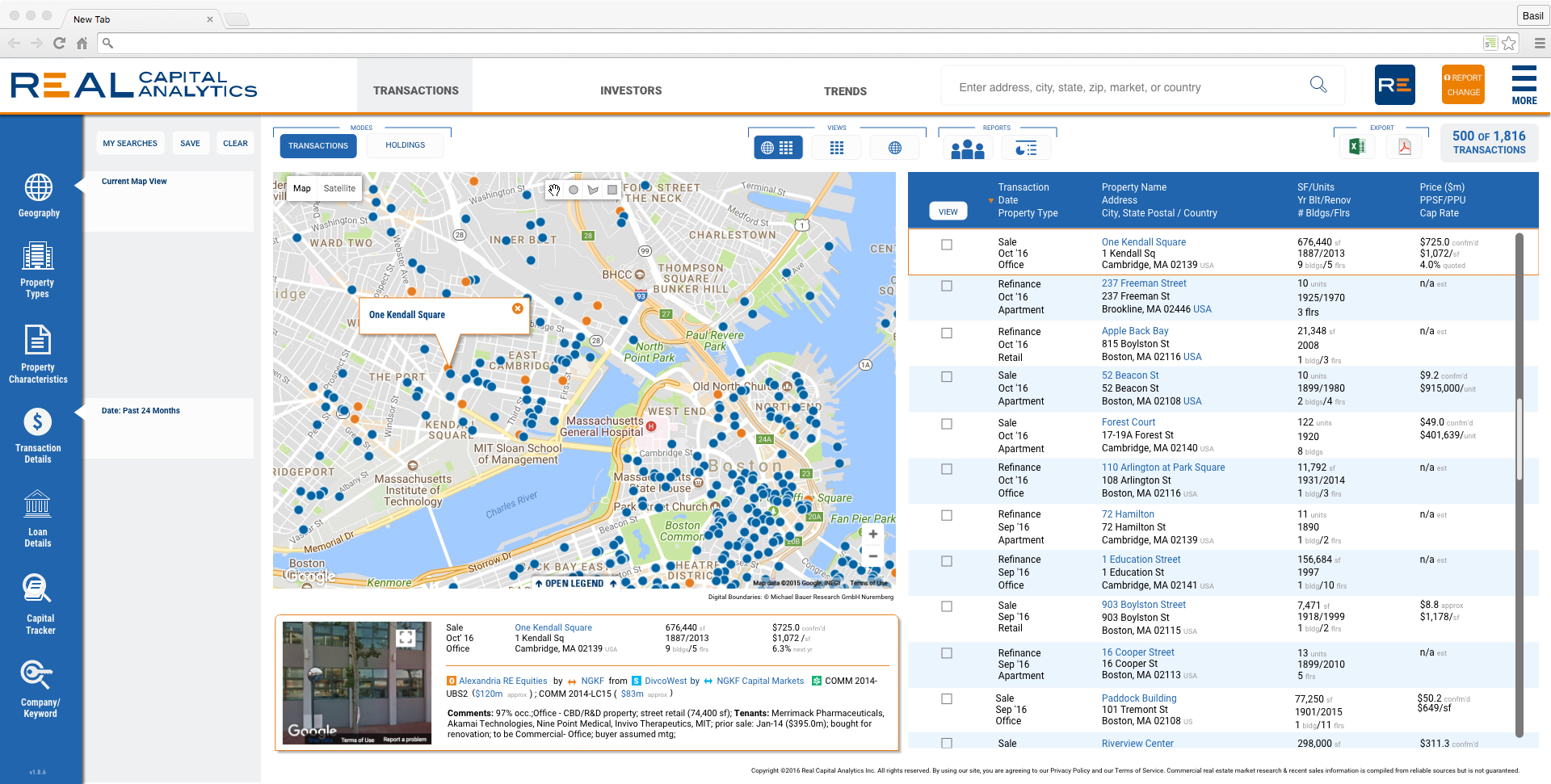
Task: Switch map to Map view
Action: coord(302,188)
